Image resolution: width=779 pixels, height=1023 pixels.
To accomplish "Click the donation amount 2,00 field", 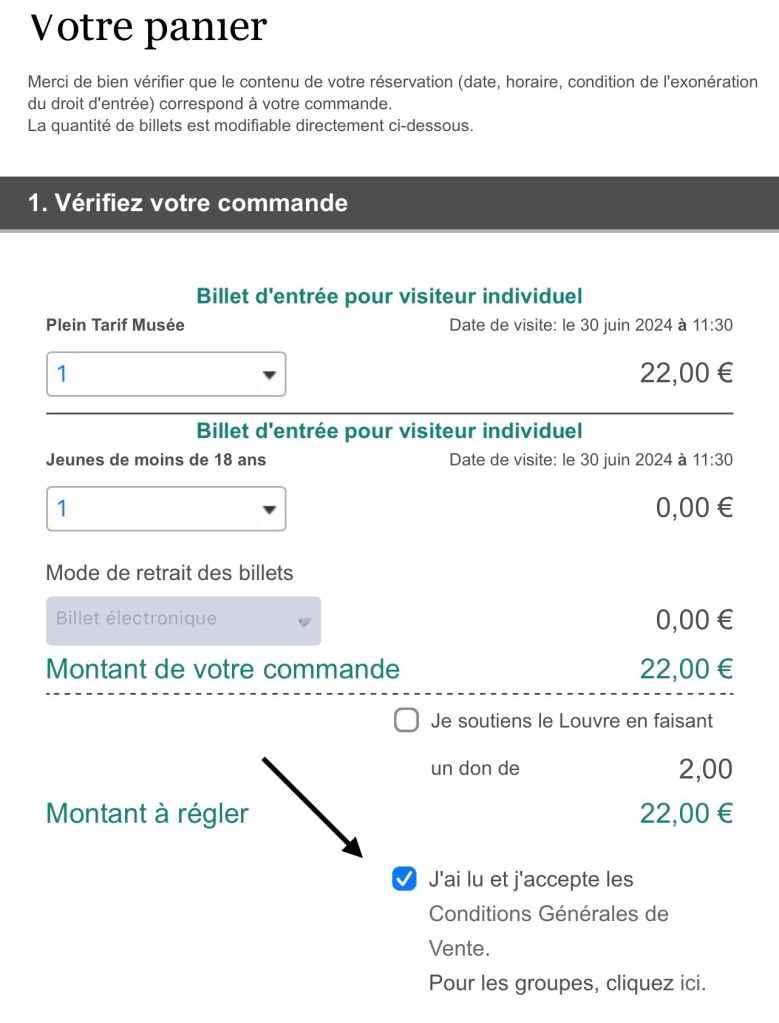I will point(705,769).
